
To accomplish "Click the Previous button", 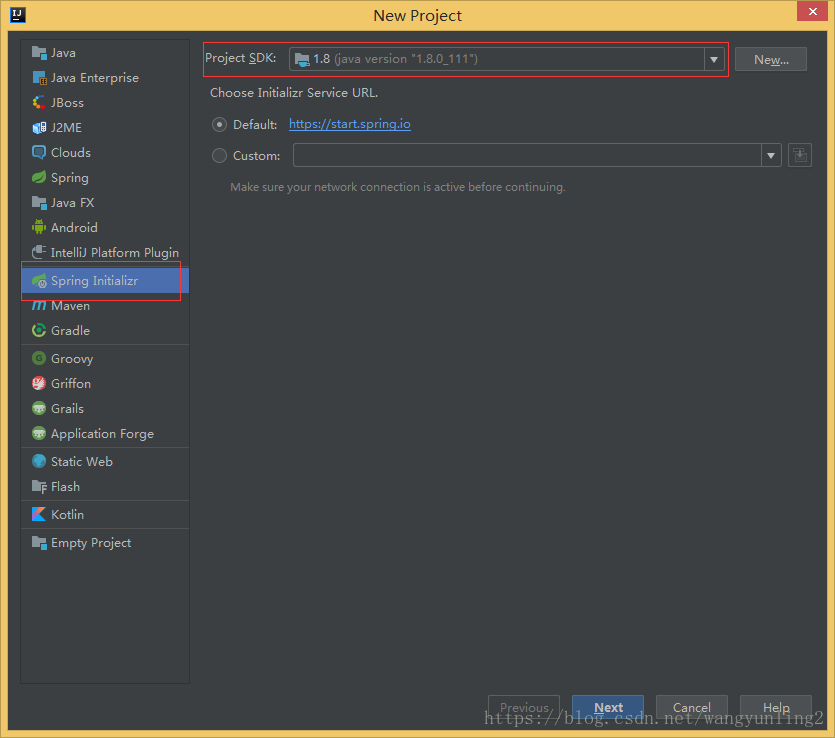I will pos(524,707).
